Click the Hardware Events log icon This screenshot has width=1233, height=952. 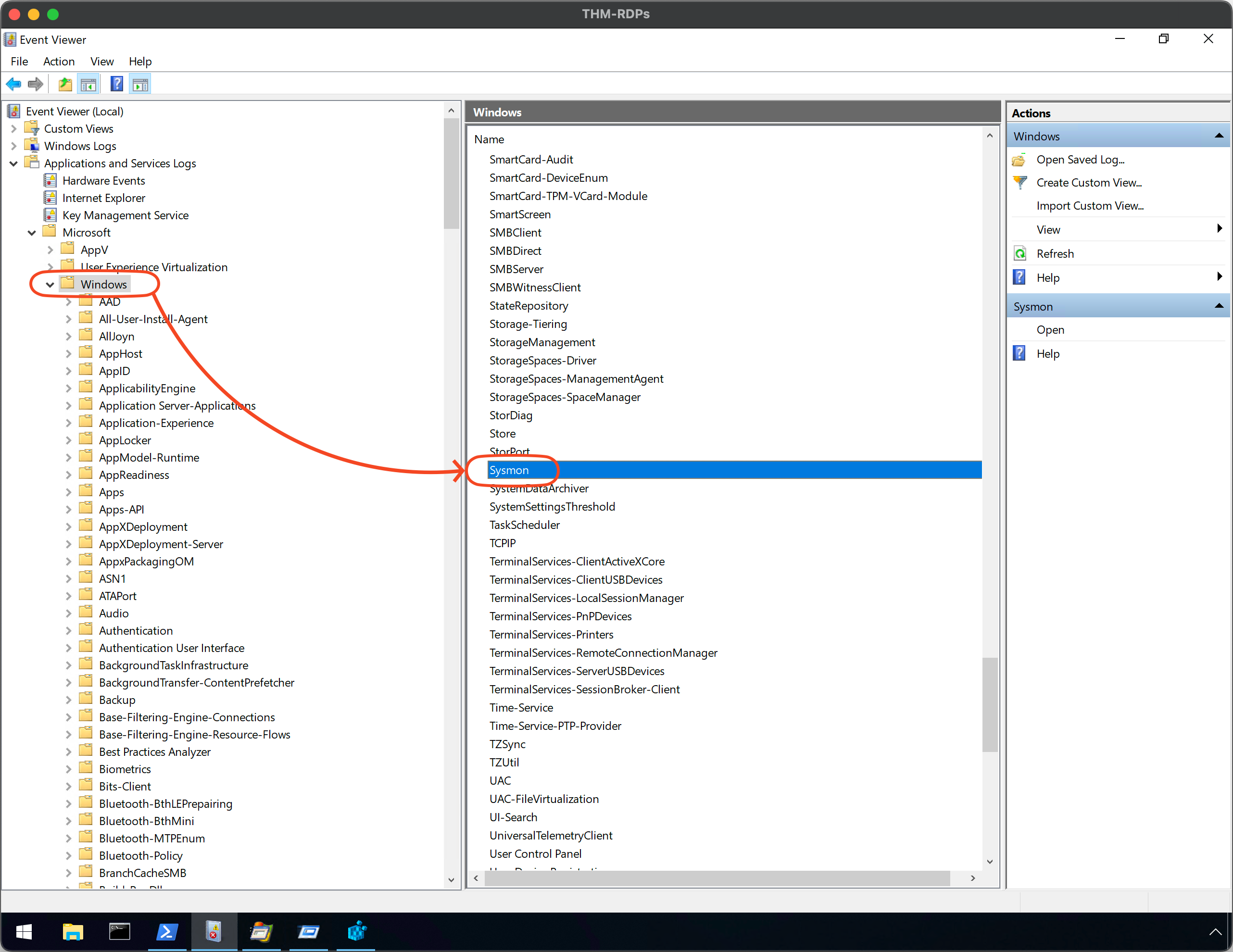tap(50, 181)
